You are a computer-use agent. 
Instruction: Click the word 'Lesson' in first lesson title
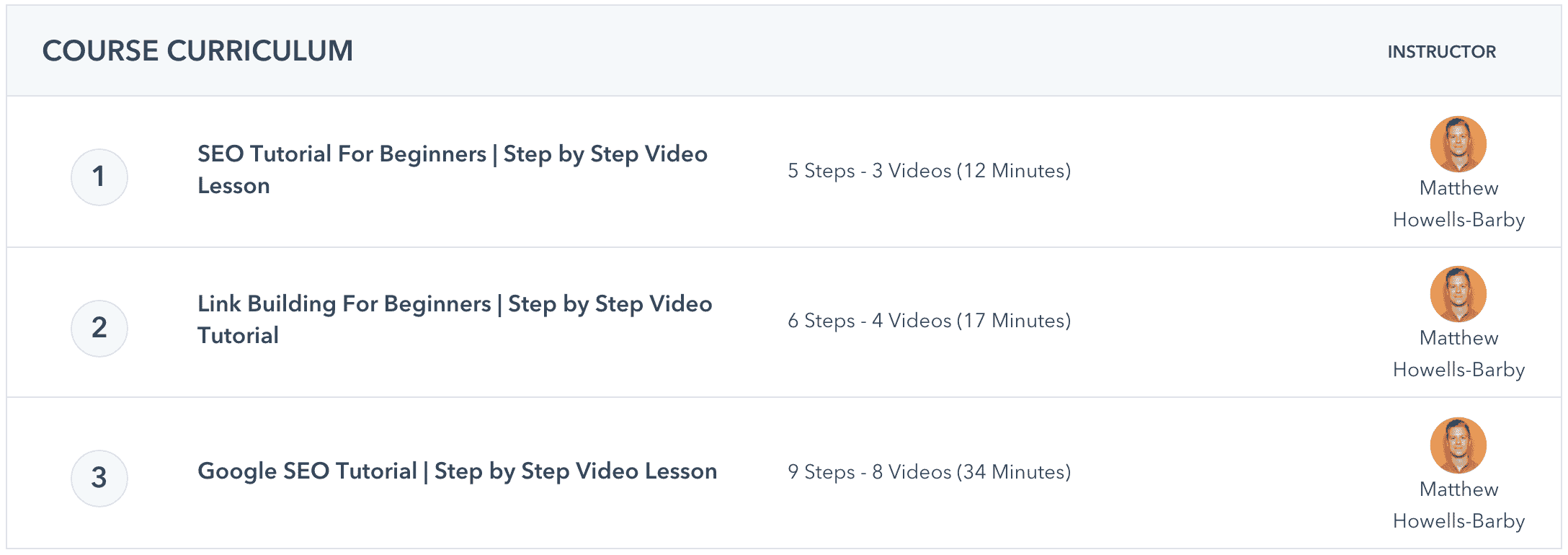(x=233, y=186)
